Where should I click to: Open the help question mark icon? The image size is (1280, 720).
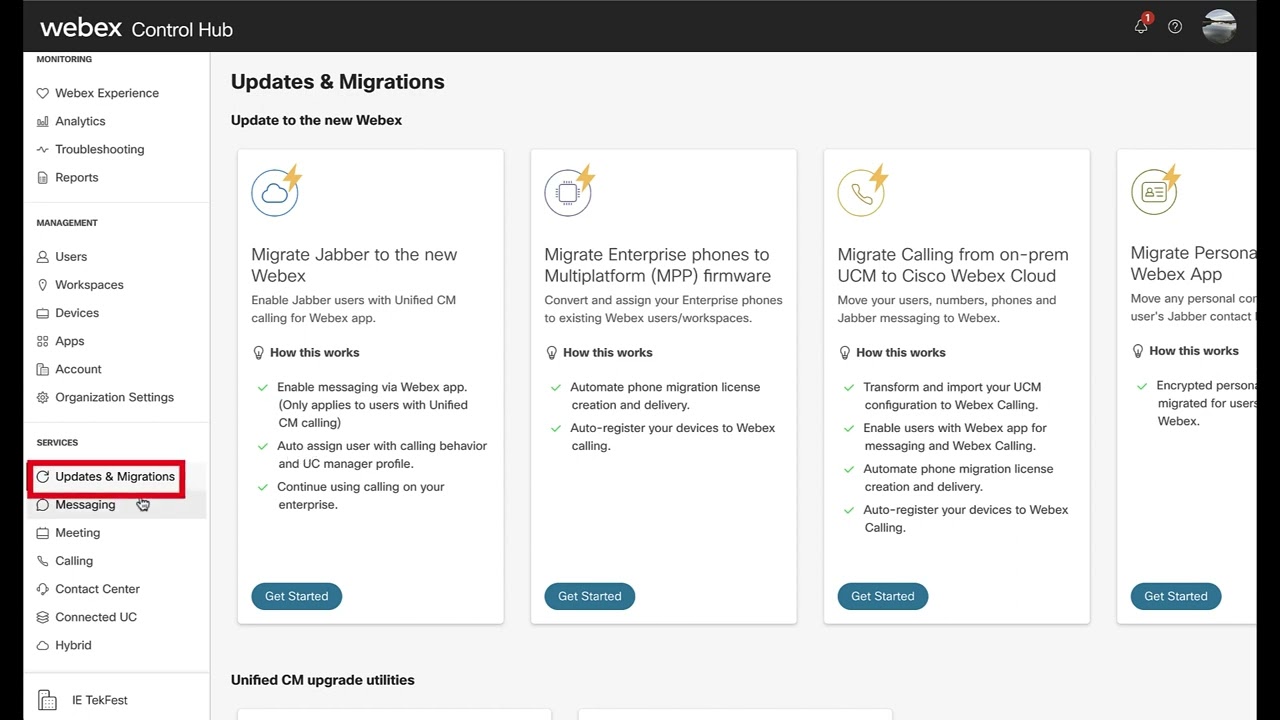(1175, 27)
